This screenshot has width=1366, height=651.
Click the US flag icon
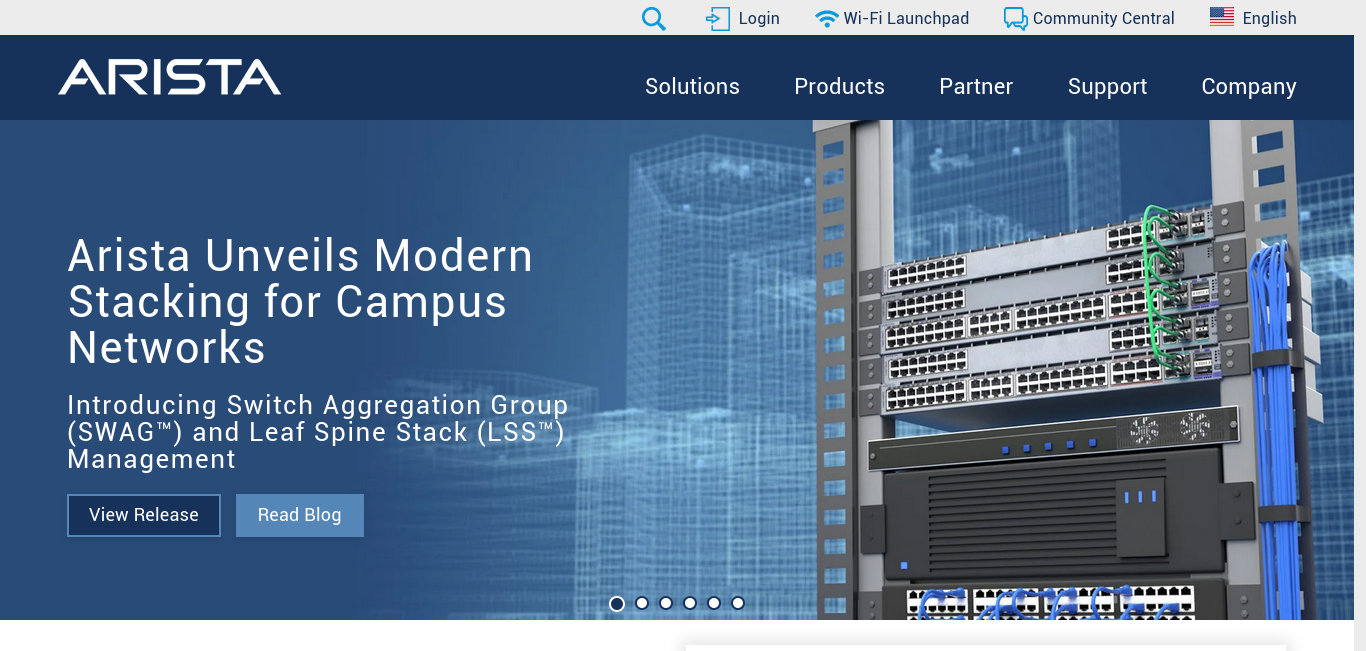(x=1221, y=17)
